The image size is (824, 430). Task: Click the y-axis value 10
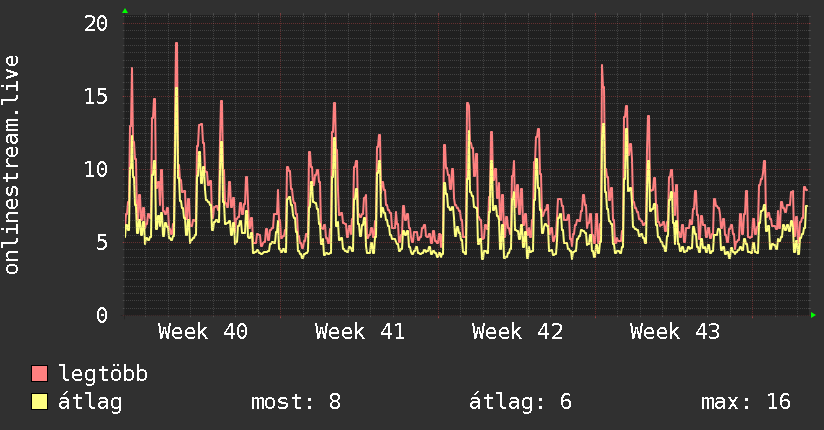point(96,169)
